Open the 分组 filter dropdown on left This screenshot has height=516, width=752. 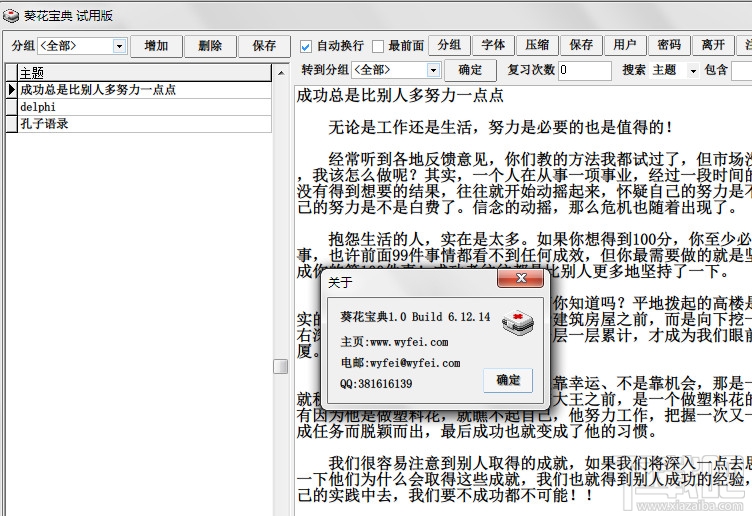(119, 46)
